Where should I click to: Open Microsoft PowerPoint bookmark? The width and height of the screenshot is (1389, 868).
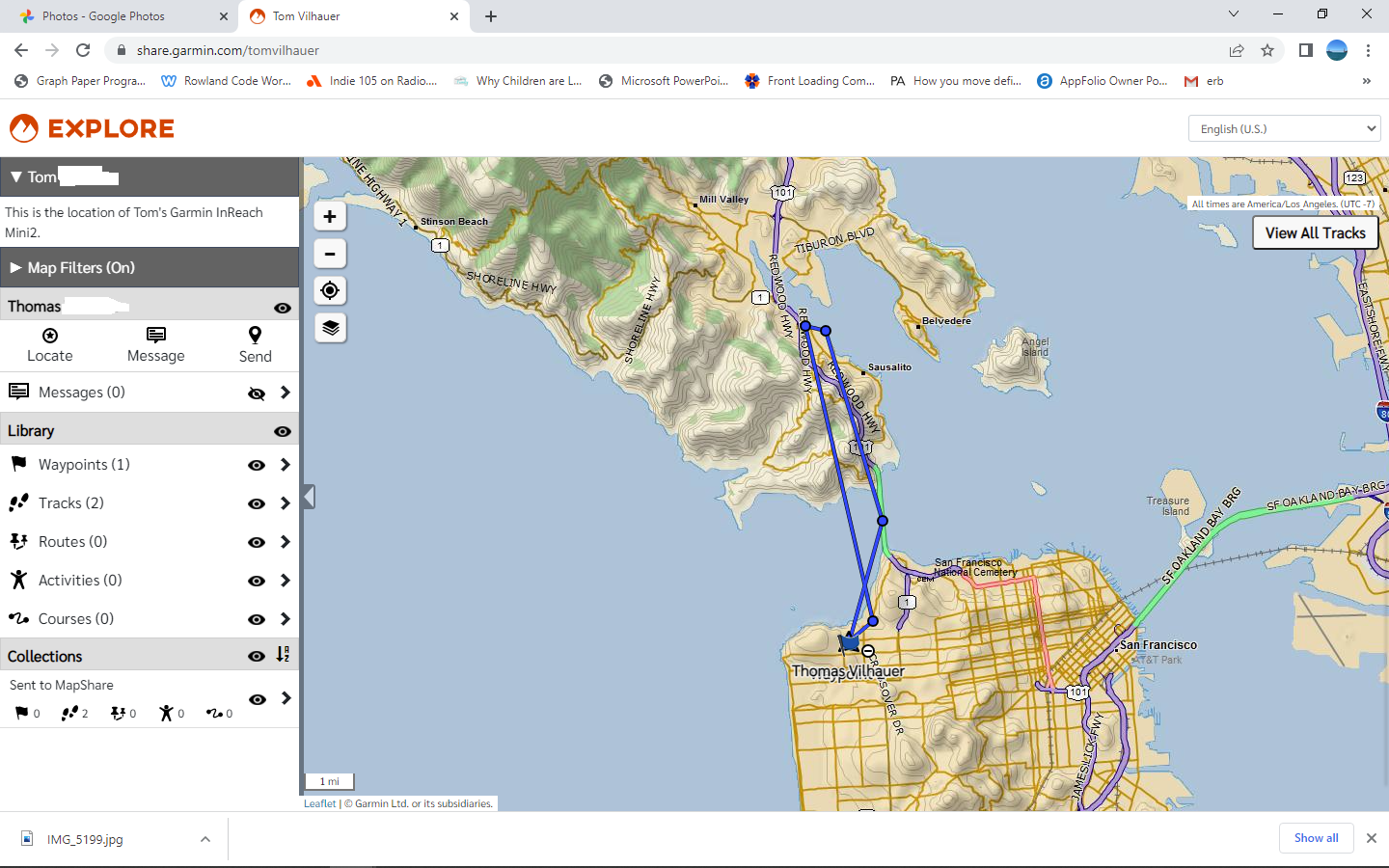664,81
